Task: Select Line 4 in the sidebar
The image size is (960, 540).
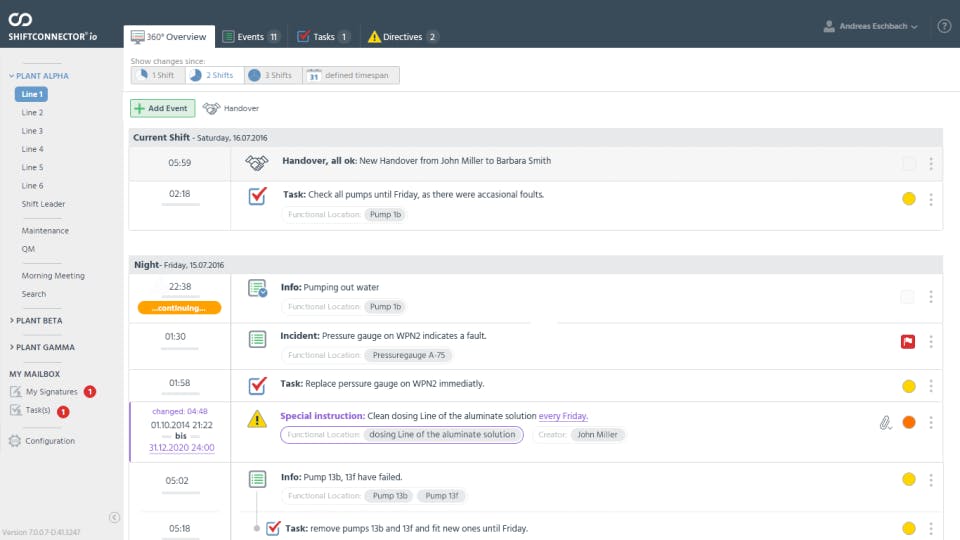Action: (32, 149)
